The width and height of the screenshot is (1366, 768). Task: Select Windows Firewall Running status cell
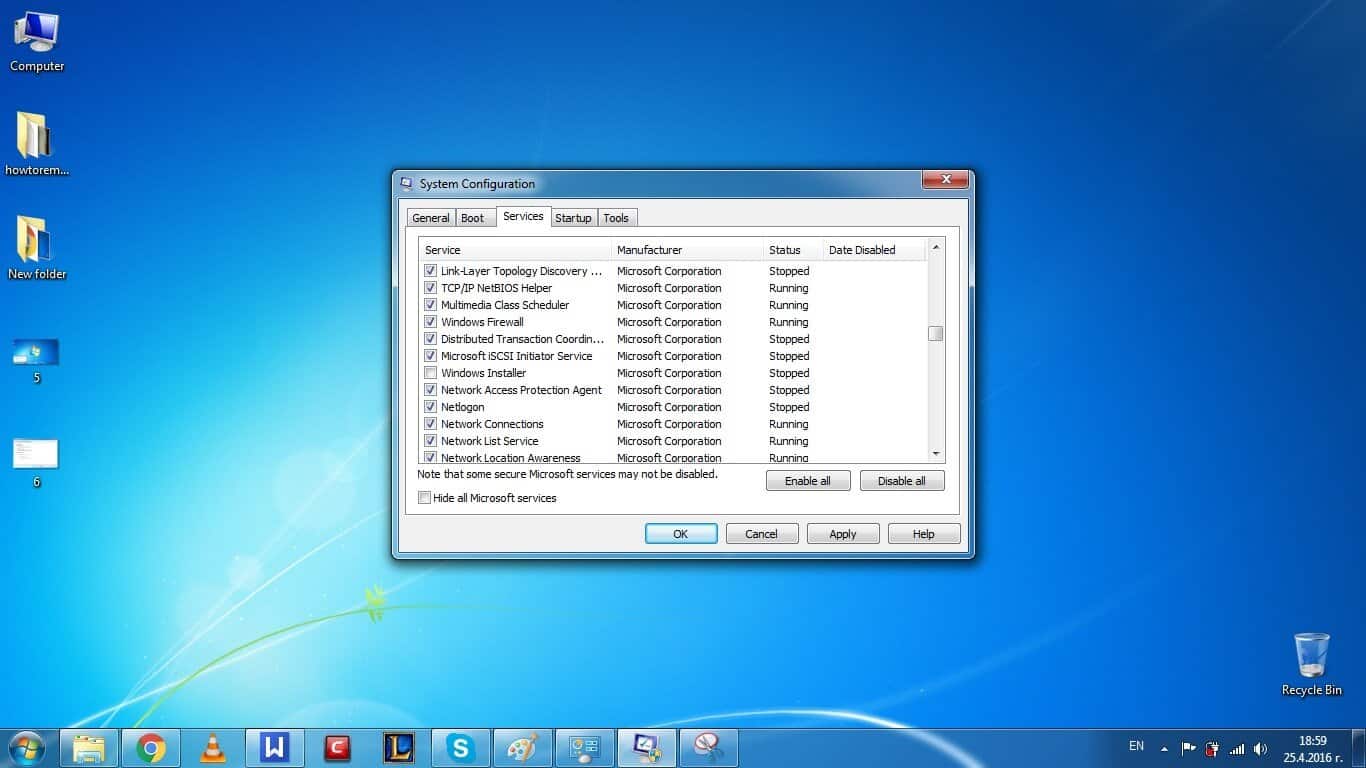pyautogui.click(x=788, y=322)
